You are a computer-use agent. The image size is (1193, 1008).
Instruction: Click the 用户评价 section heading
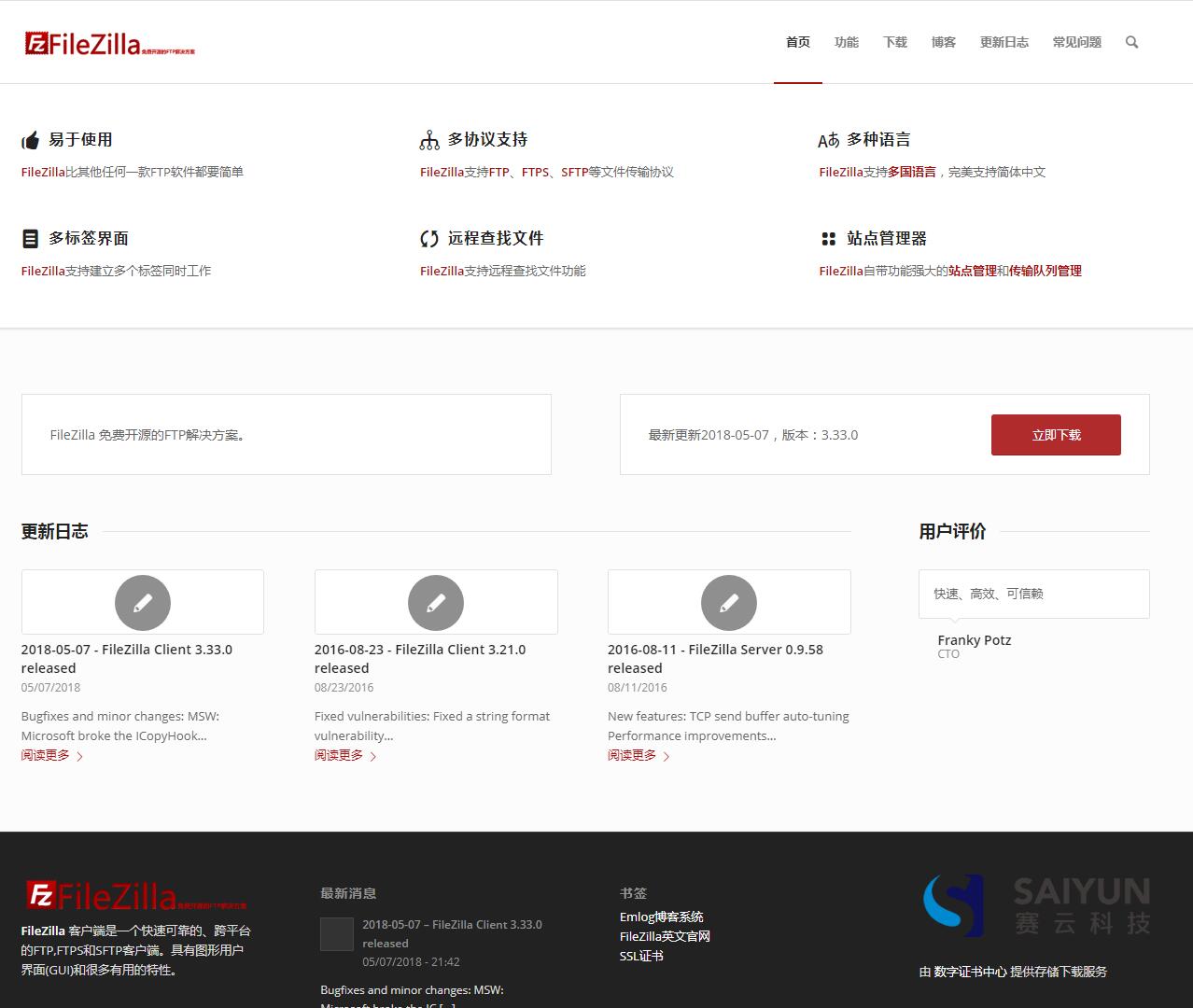(x=952, y=531)
